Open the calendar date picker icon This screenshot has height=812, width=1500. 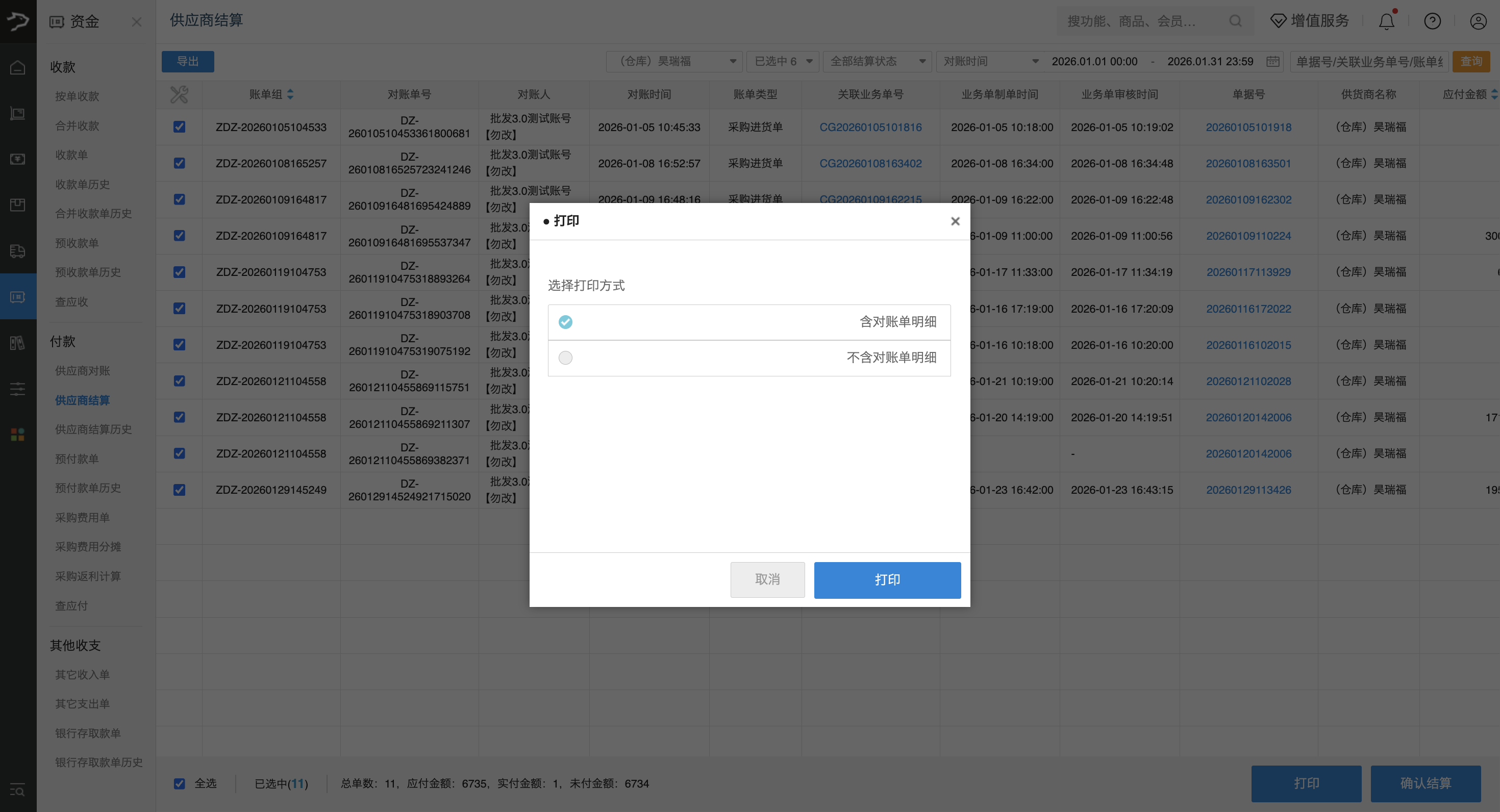pos(1273,62)
